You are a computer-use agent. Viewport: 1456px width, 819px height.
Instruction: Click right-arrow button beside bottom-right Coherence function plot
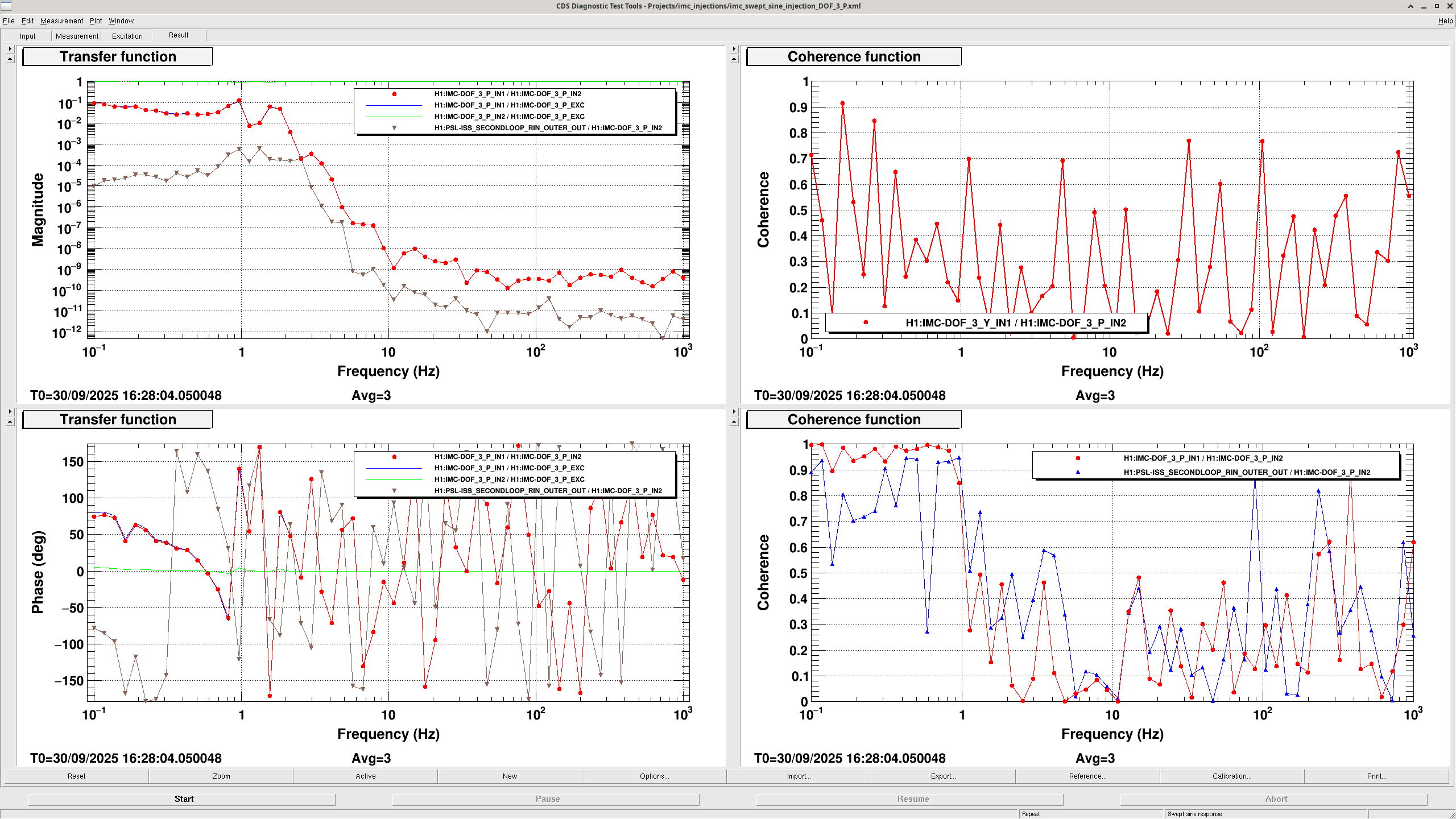(734, 411)
